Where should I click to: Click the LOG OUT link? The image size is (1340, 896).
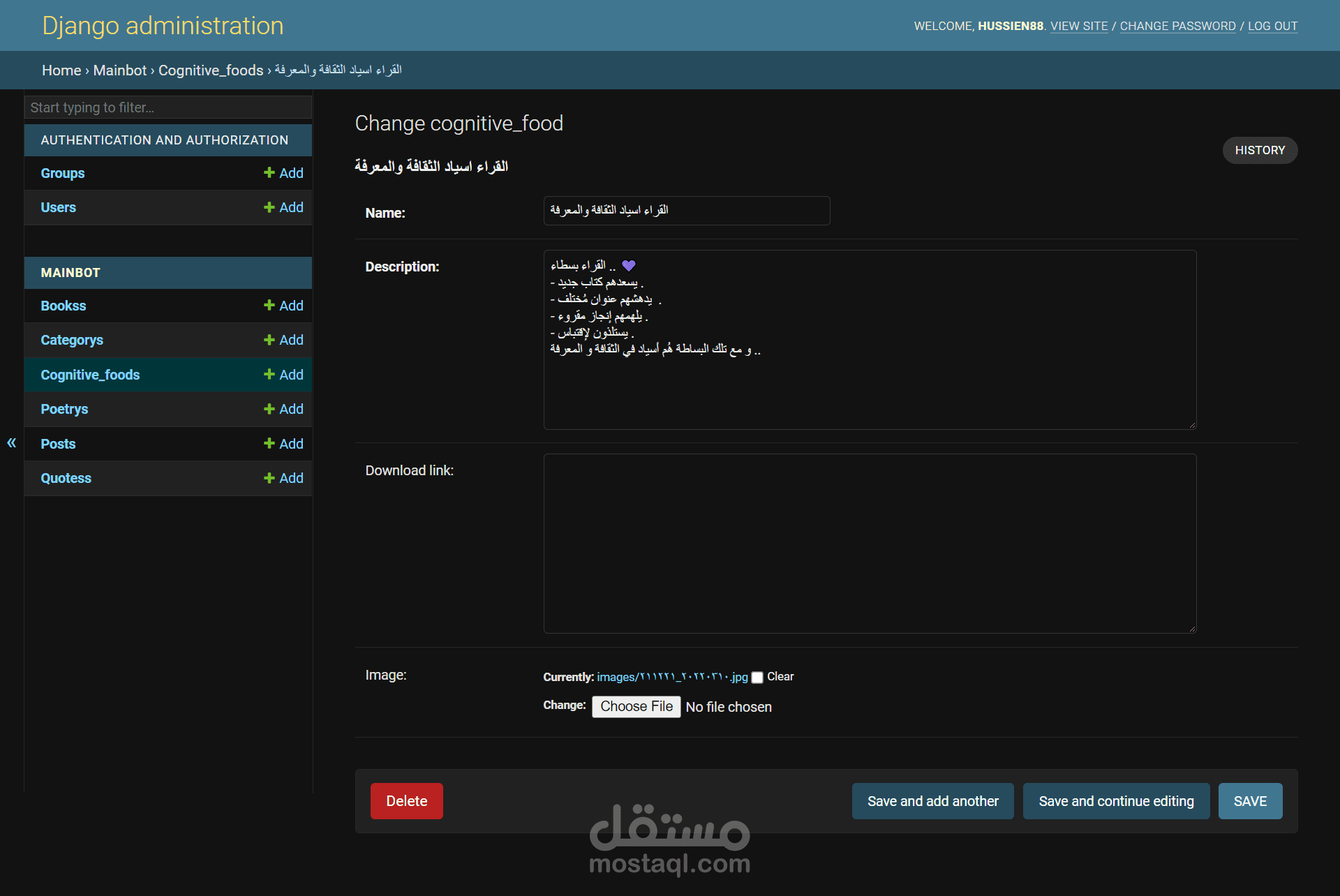pyautogui.click(x=1272, y=26)
